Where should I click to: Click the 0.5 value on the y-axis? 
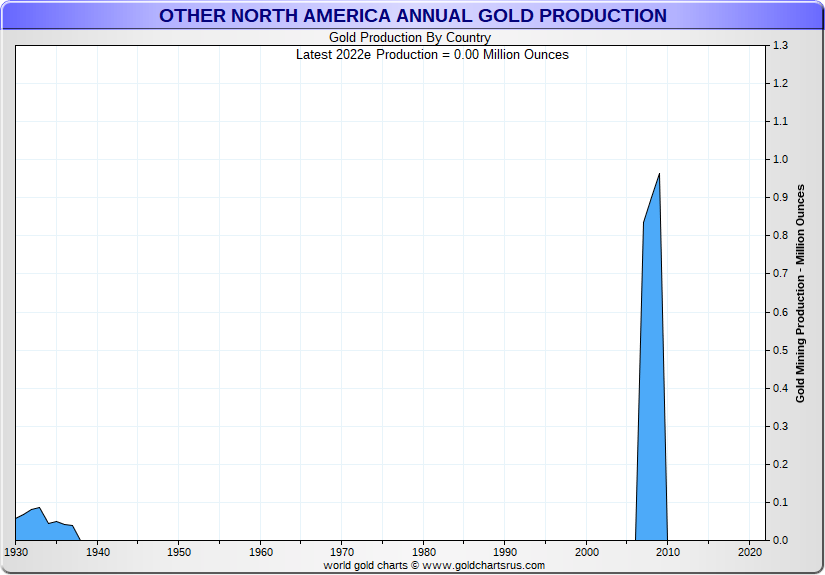pyautogui.click(x=780, y=350)
